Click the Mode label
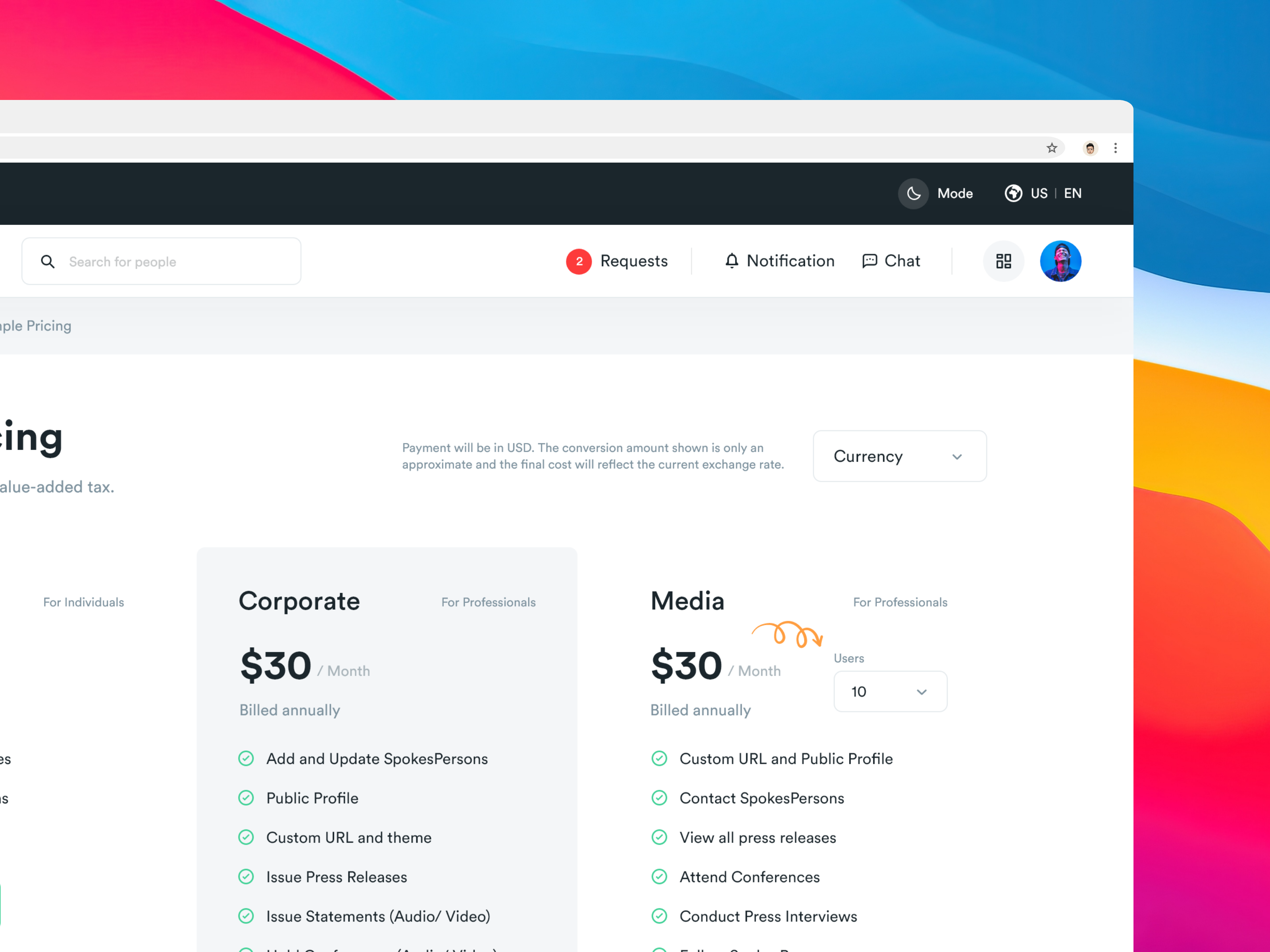Screen dimensions: 1270x952 (955, 194)
